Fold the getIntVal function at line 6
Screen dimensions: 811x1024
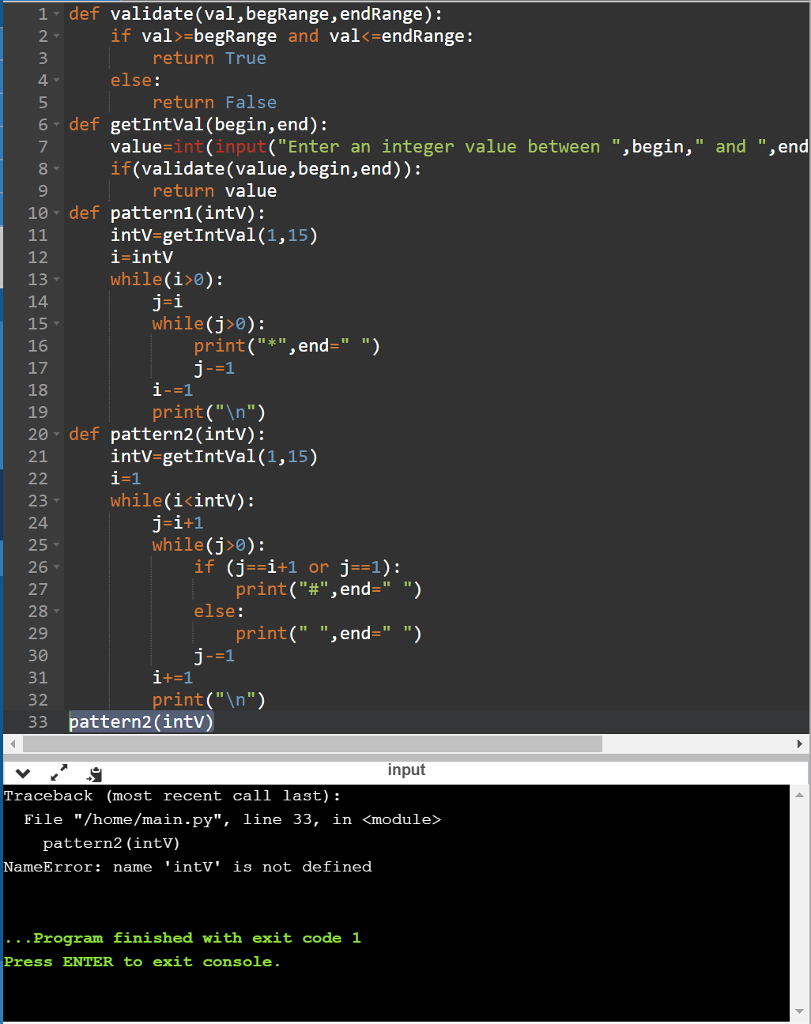coord(57,124)
